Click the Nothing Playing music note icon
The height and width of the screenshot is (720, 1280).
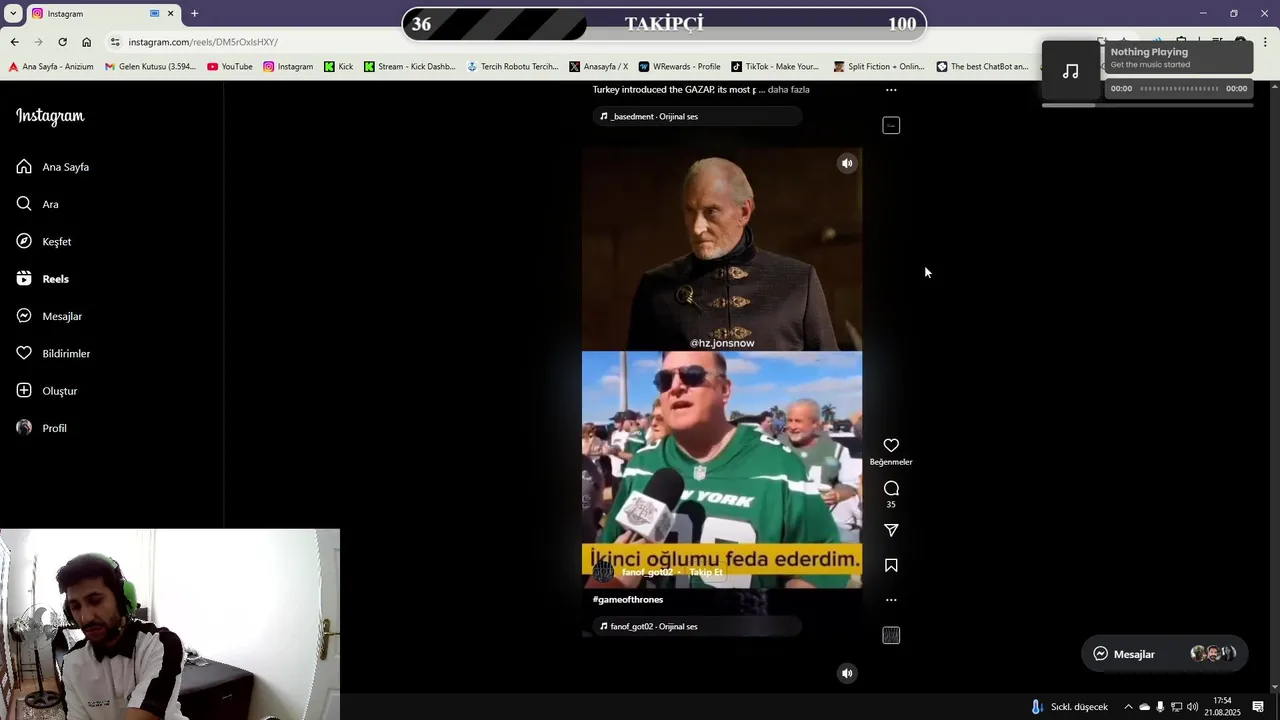coord(1071,71)
